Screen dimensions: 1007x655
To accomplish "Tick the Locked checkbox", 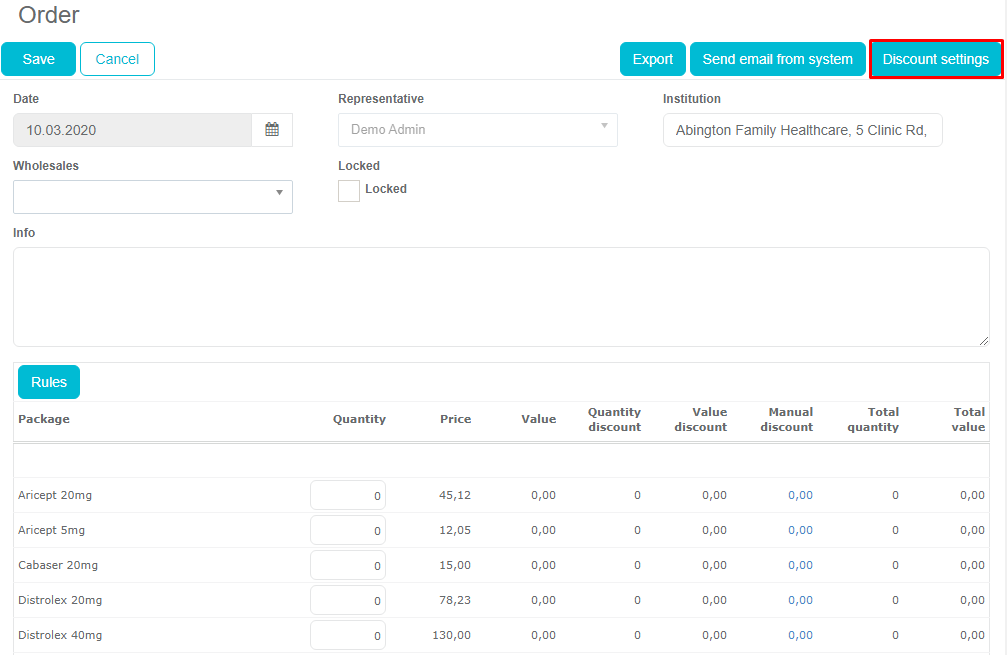I will pos(349,190).
